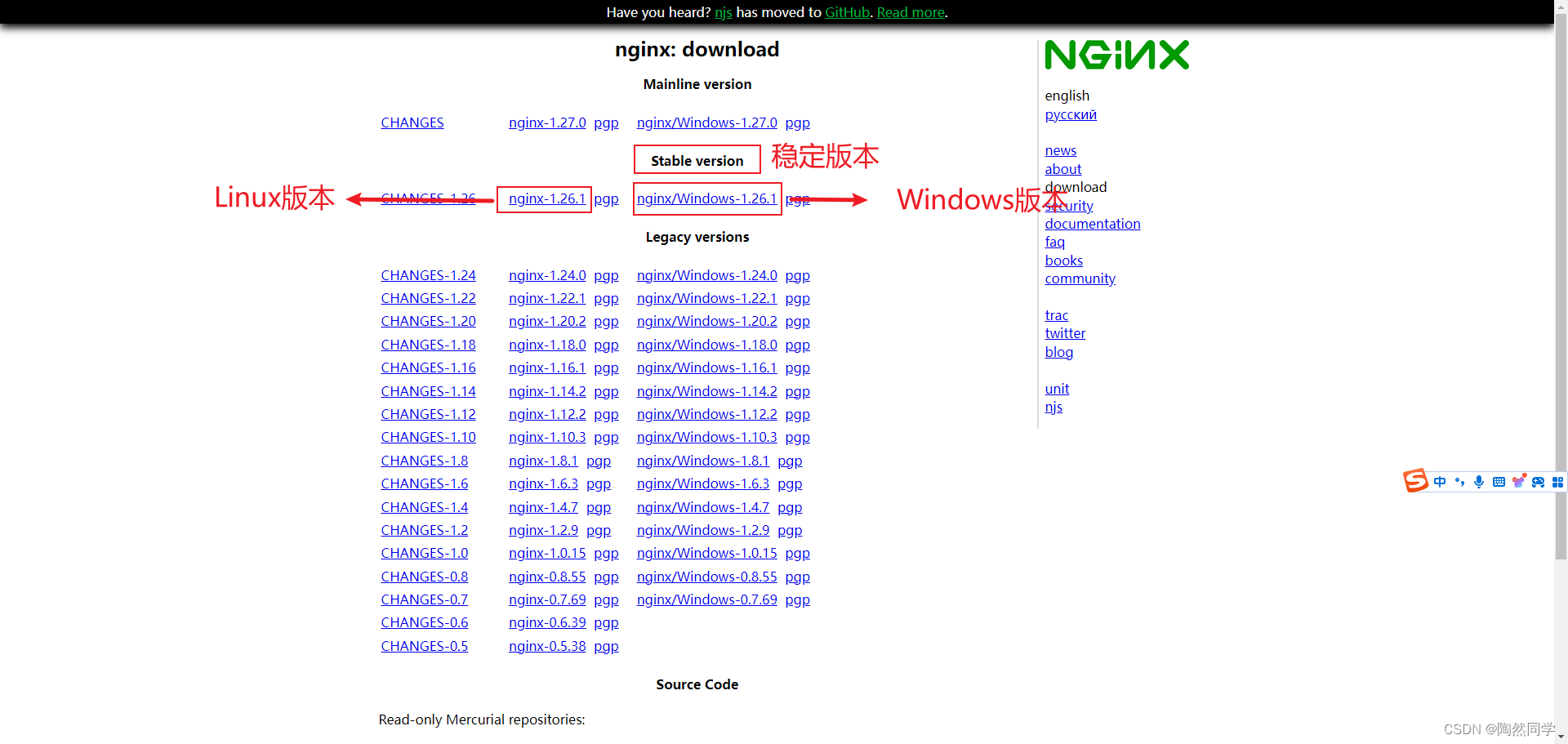Download nginx-1.12.2
The width and height of the screenshot is (1568, 744).
pos(547,414)
